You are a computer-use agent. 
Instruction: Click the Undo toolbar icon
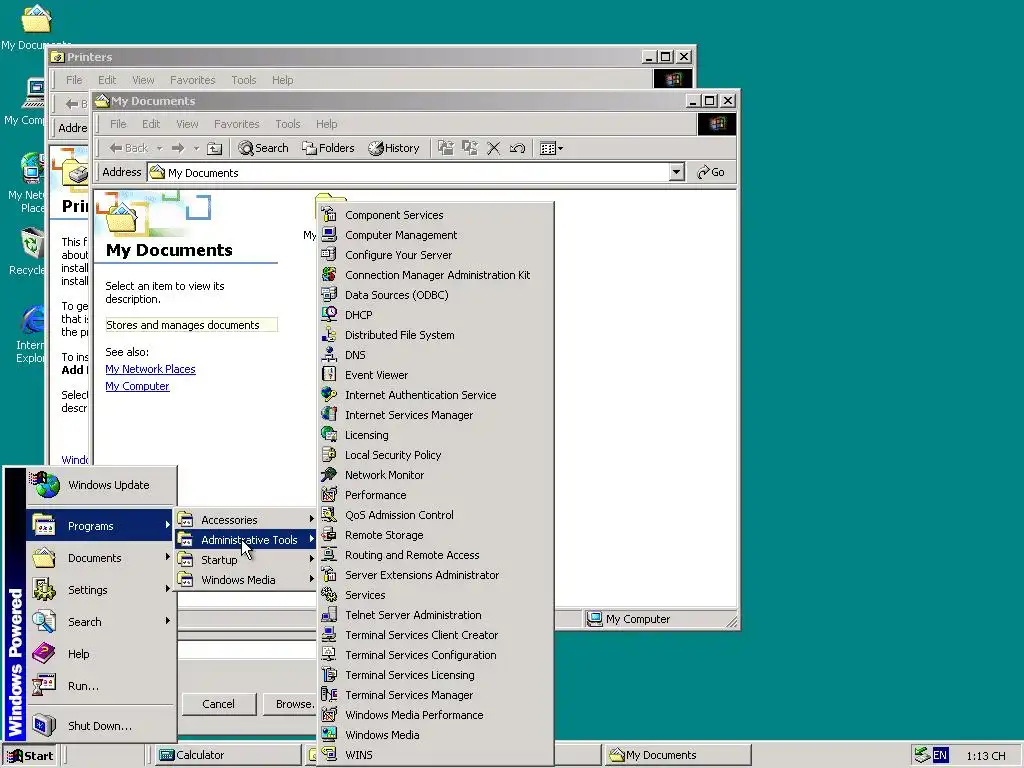pos(517,148)
